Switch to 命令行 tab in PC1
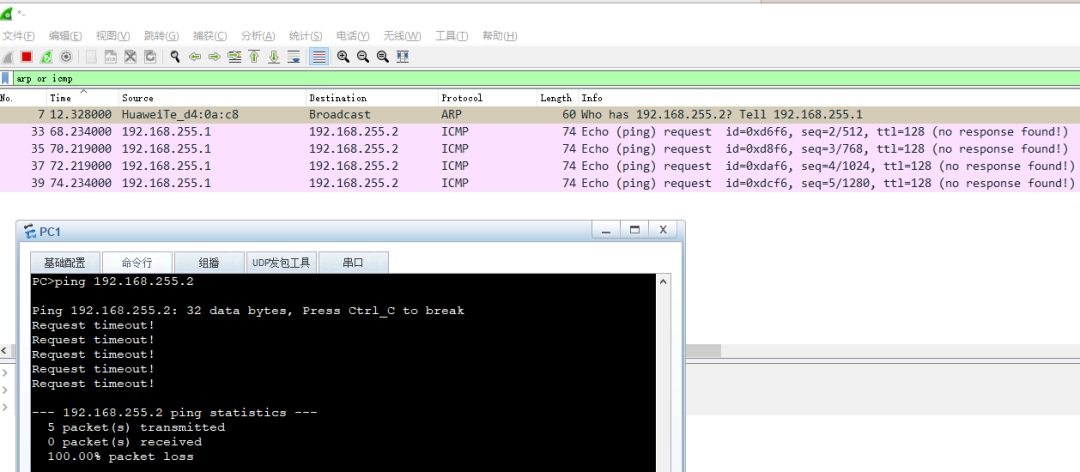Viewport: 1080px width, 472px height. point(137,263)
